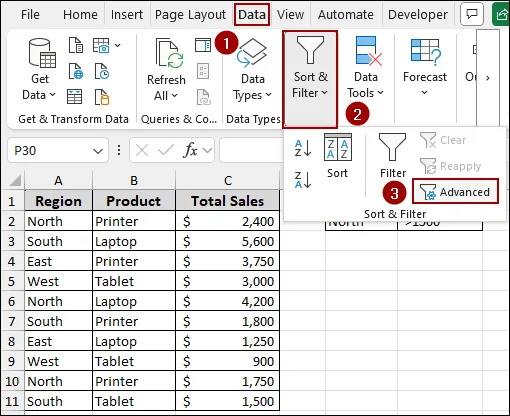Viewport: 510px width, 416px height.
Task: Click From Web icon
Action: coord(76,71)
